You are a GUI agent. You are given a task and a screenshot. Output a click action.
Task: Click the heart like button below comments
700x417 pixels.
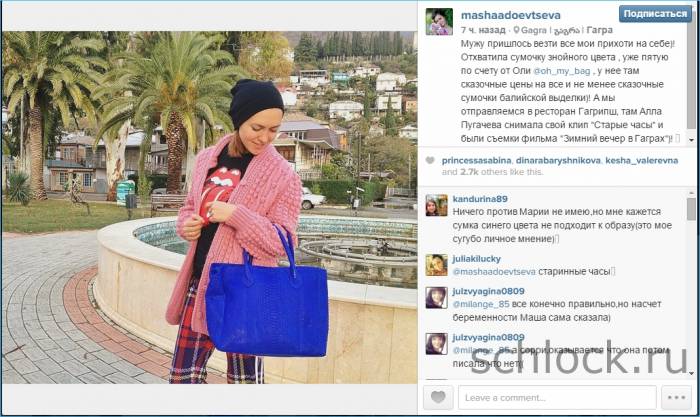click(x=438, y=397)
